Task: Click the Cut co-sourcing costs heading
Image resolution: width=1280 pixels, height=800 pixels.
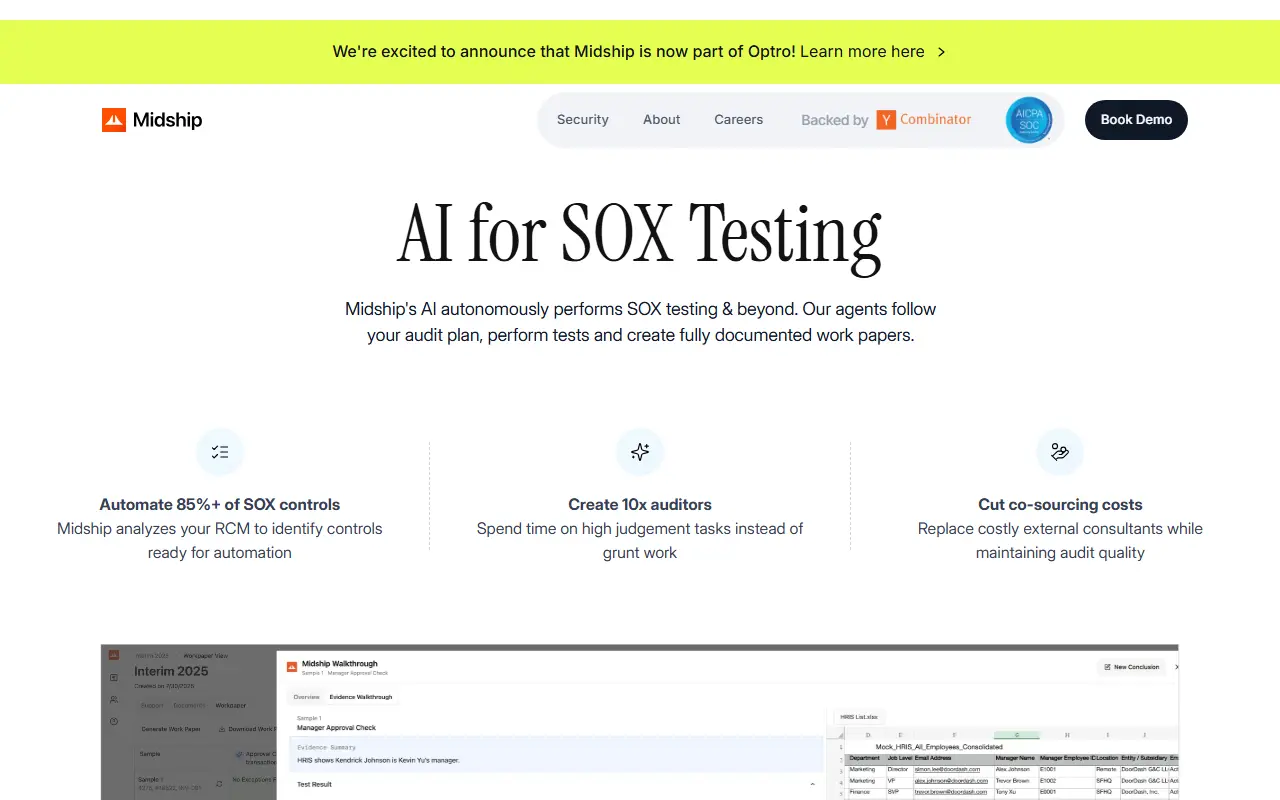Action: [1060, 505]
